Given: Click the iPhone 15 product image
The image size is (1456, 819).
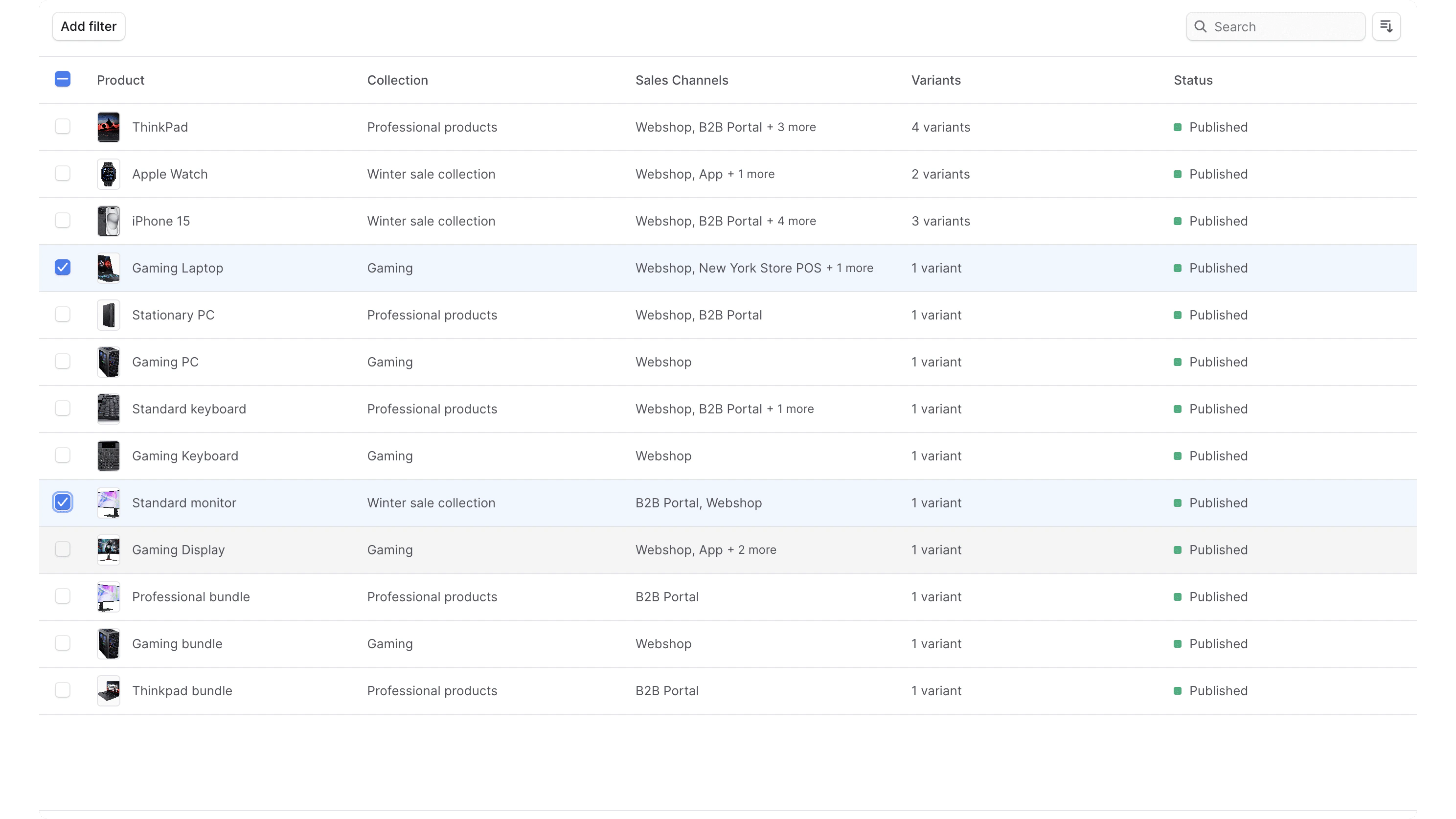Looking at the screenshot, I should pyautogui.click(x=109, y=221).
